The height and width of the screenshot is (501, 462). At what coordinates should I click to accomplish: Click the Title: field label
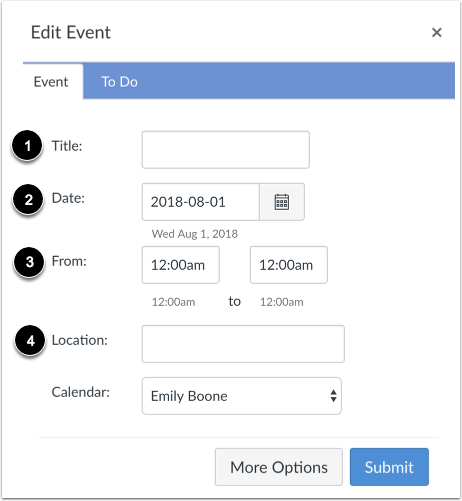point(67,146)
